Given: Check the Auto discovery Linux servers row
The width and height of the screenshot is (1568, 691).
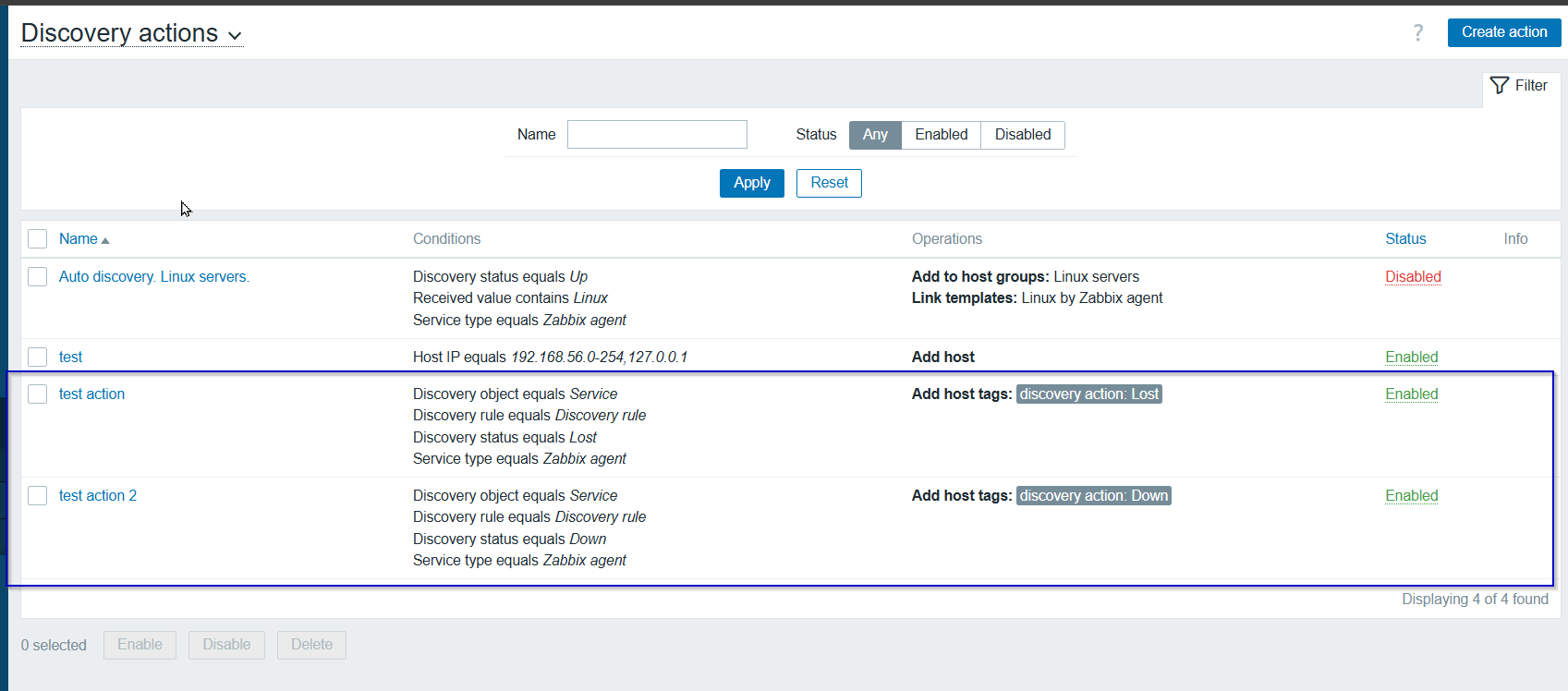Looking at the screenshot, I should [38, 277].
